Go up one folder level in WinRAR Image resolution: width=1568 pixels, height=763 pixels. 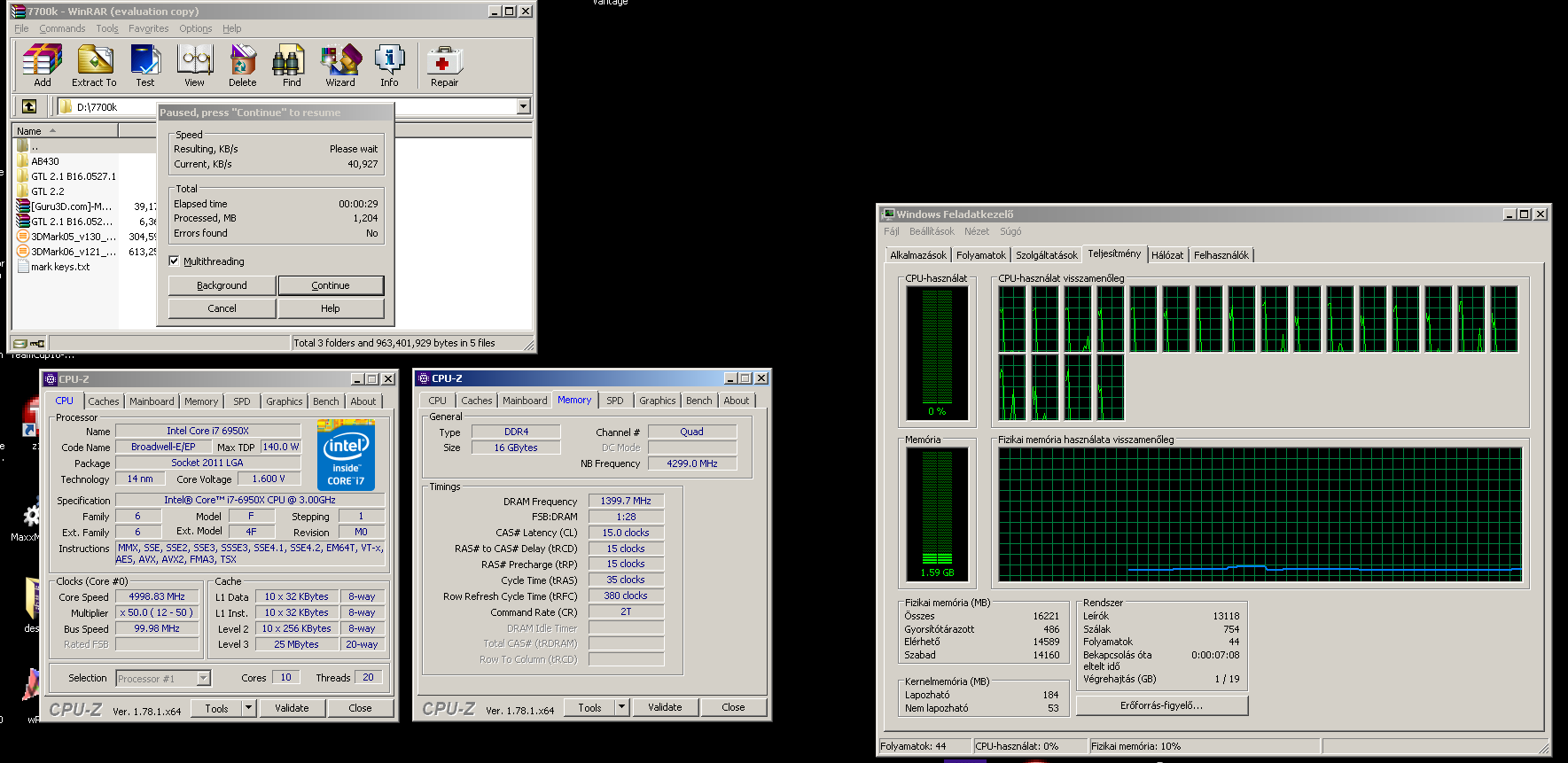point(29,106)
